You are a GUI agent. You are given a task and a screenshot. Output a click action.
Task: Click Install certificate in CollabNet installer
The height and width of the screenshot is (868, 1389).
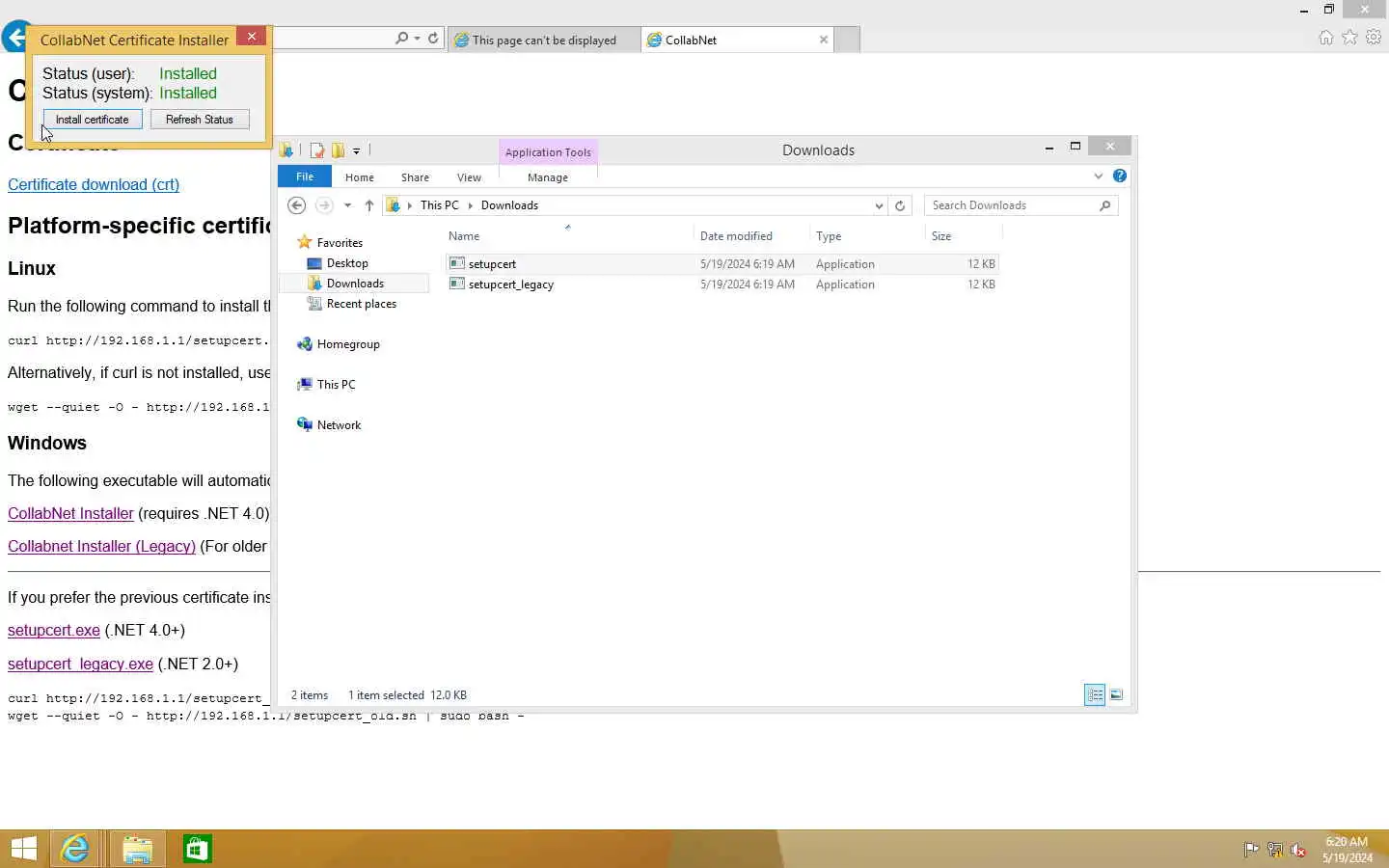pyautogui.click(x=93, y=120)
